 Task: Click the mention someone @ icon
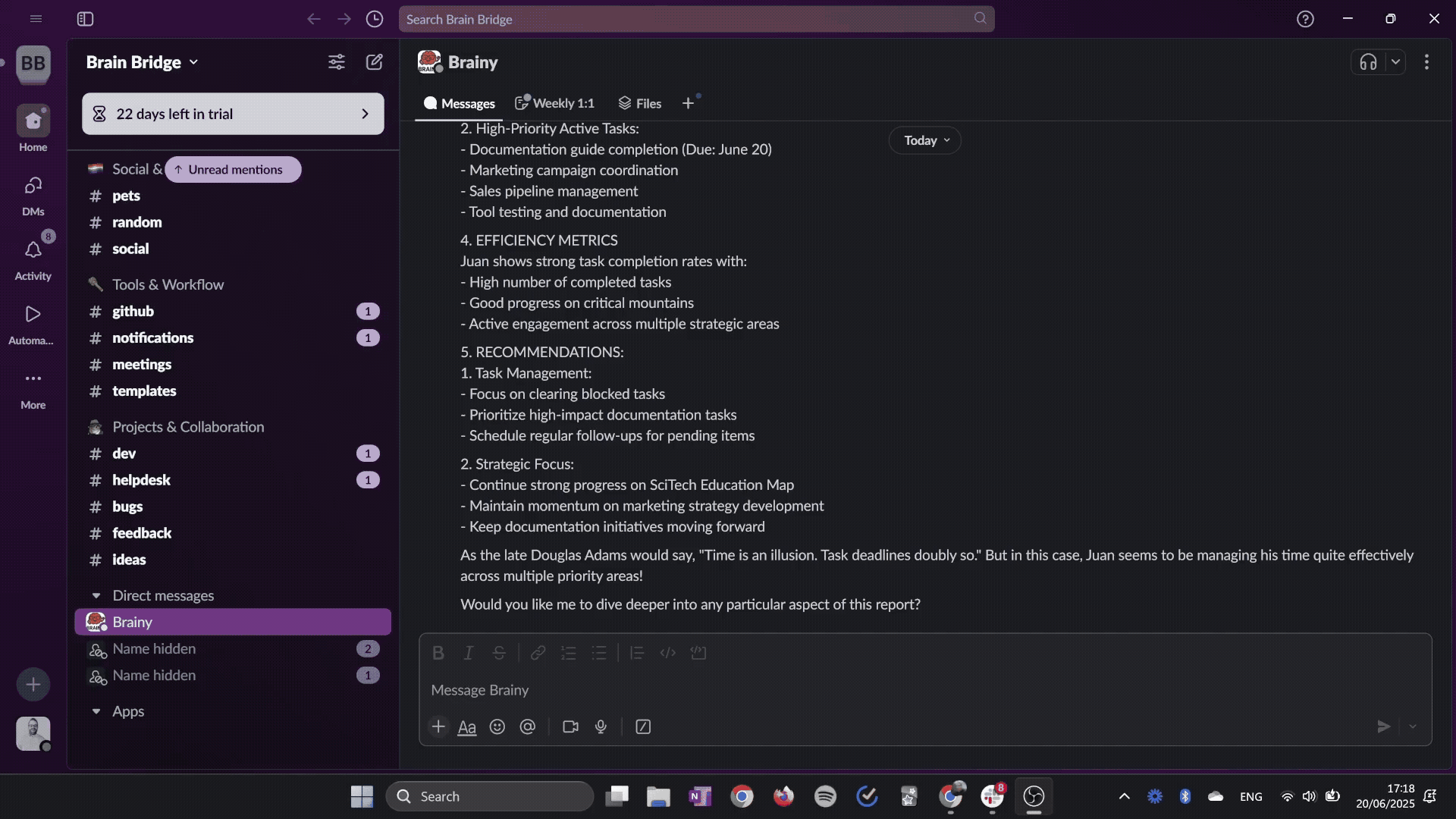pos(528,726)
